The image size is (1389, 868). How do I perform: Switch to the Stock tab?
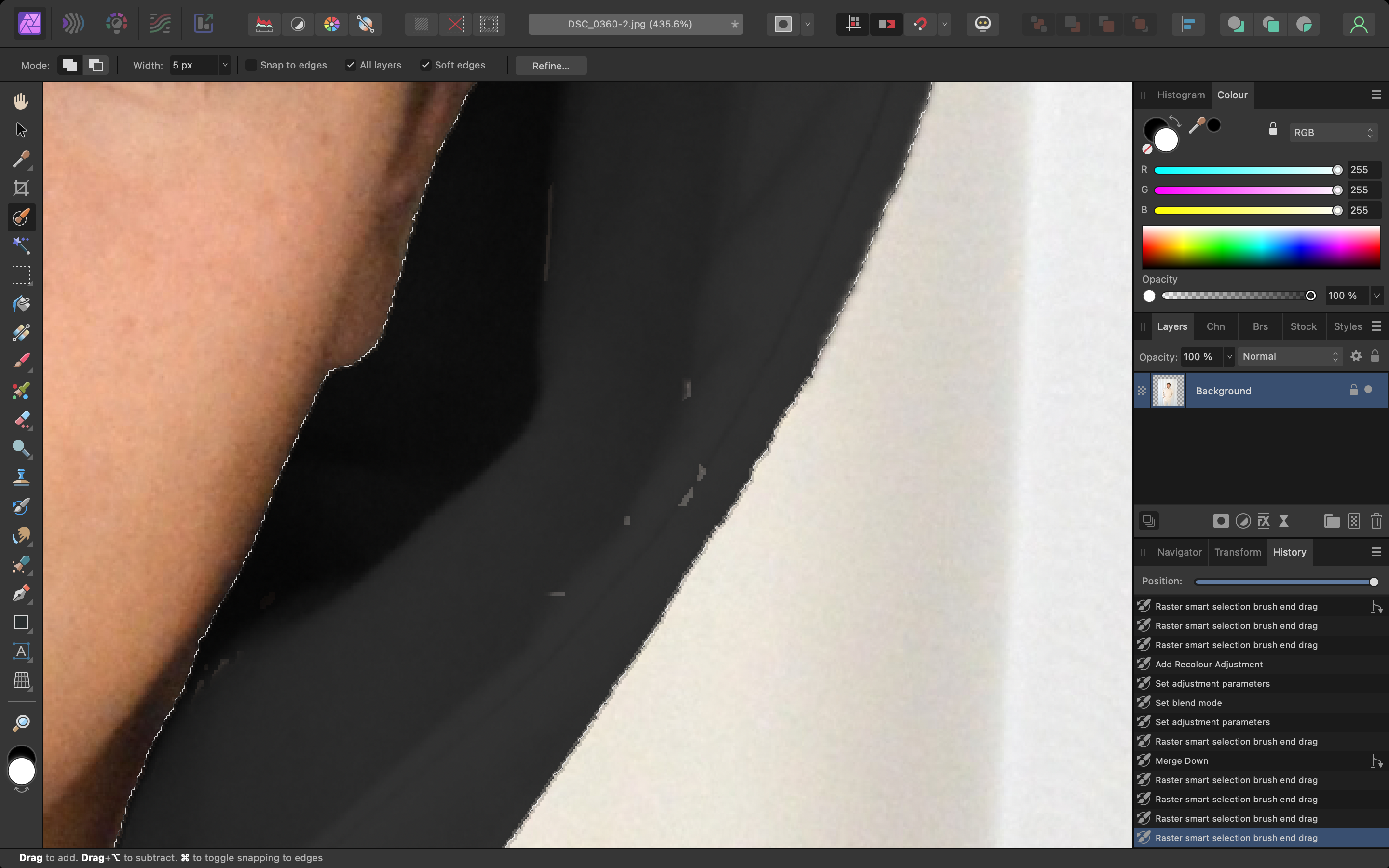point(1303,326)
